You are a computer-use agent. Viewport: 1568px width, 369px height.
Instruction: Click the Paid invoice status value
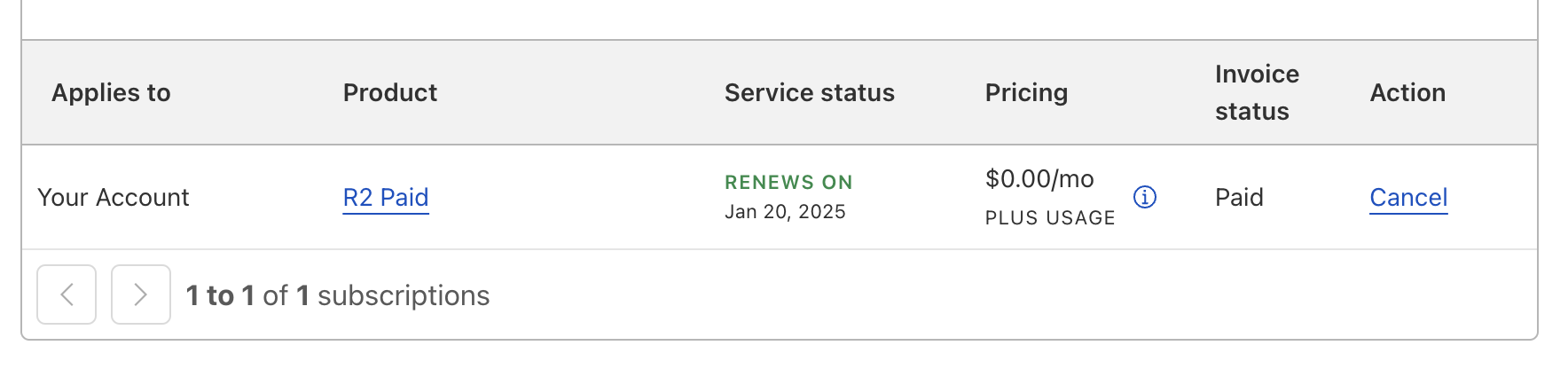[1239, 197]
